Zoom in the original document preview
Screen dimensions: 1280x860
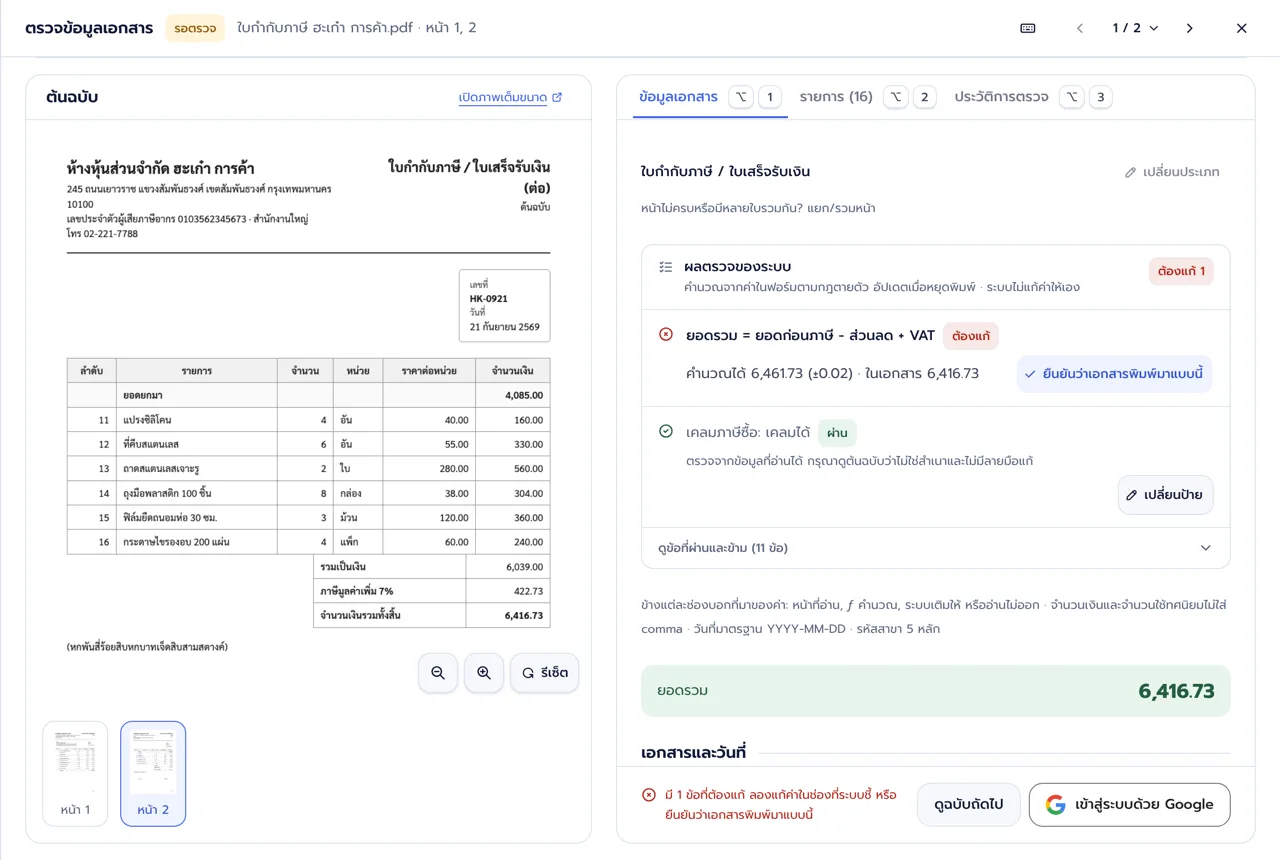[484, 673]
